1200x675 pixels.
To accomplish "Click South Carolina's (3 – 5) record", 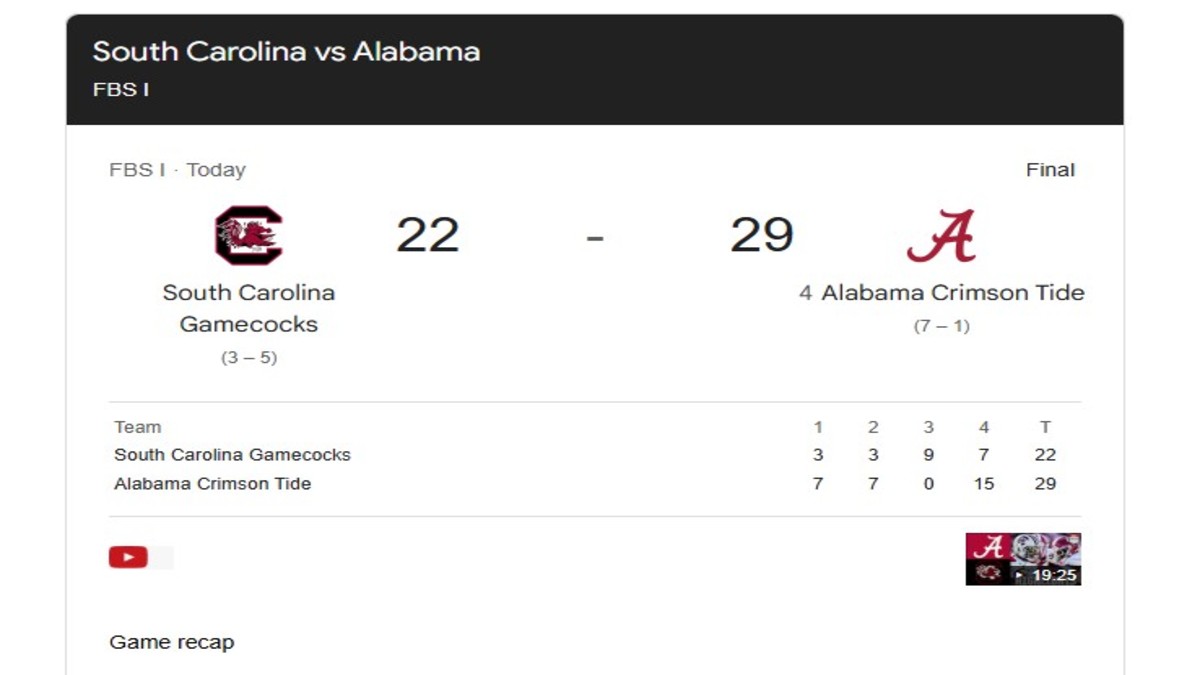I will click(x=248, y=357).
